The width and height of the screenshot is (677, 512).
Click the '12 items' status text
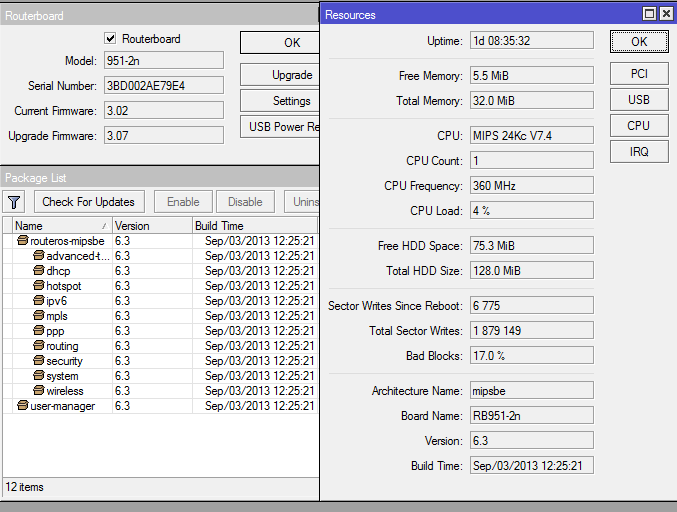[25, 487]
